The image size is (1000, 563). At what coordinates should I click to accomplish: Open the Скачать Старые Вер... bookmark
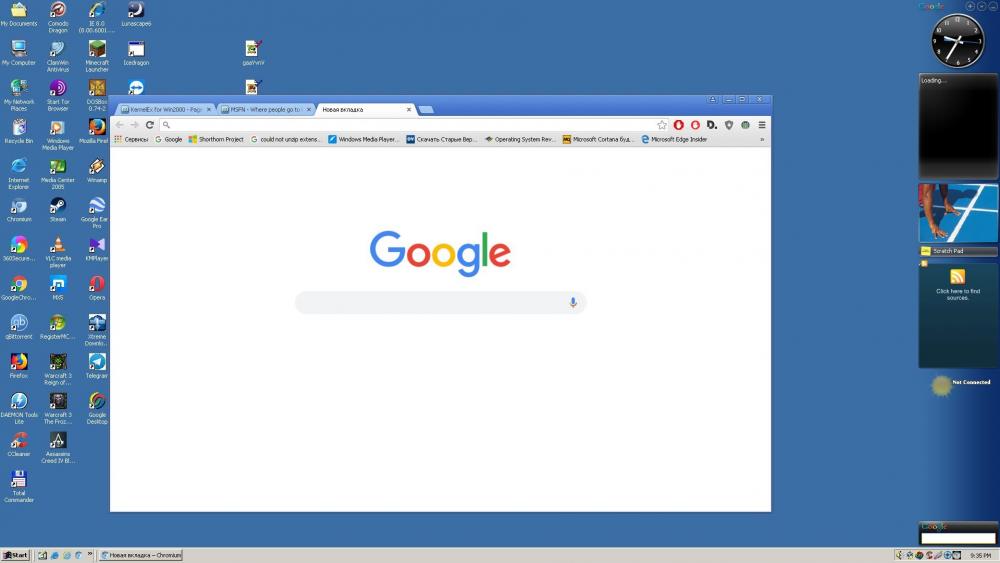click(x=441, y=139)
